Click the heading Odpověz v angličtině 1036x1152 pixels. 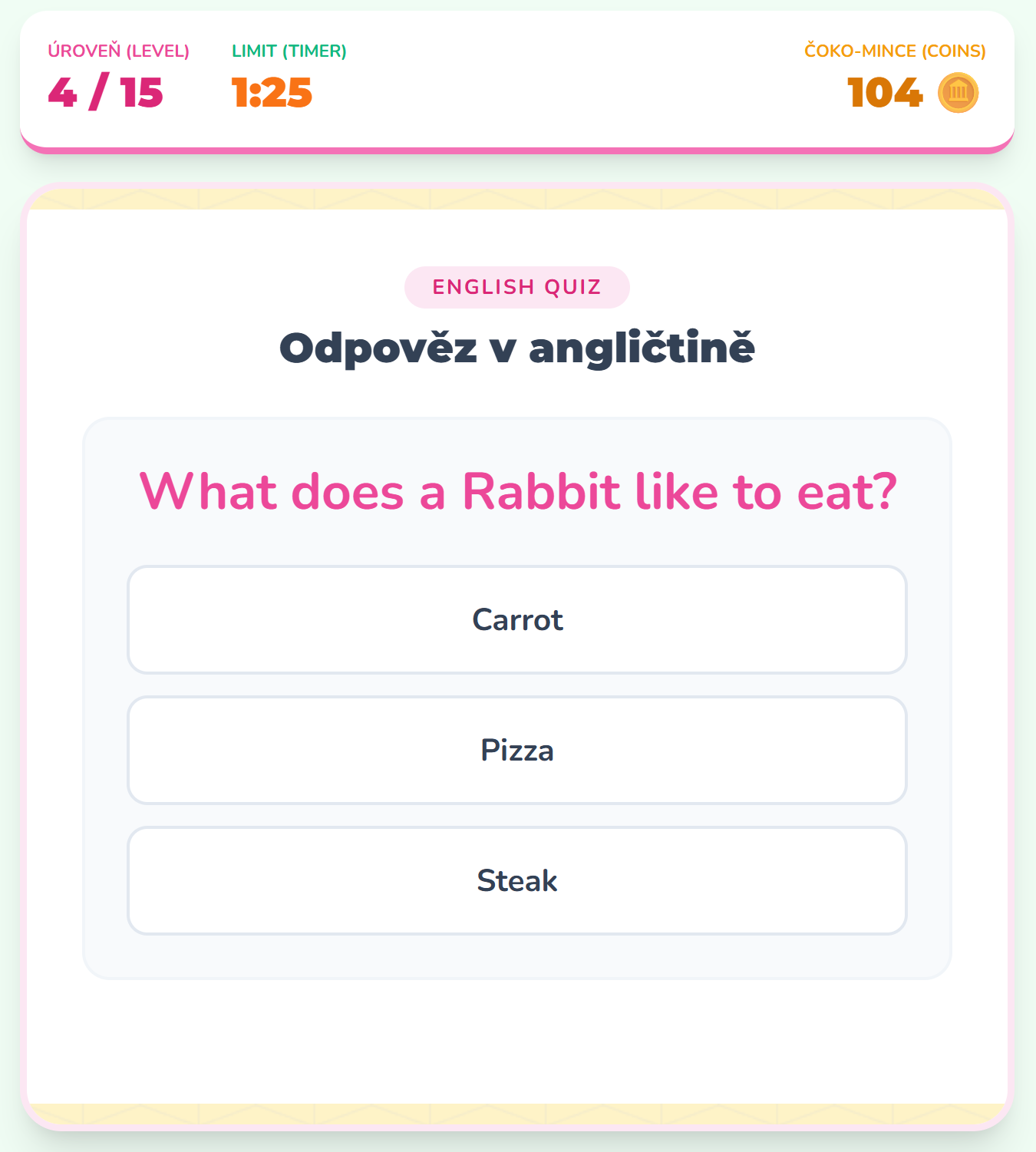click(x=516, y=348)
